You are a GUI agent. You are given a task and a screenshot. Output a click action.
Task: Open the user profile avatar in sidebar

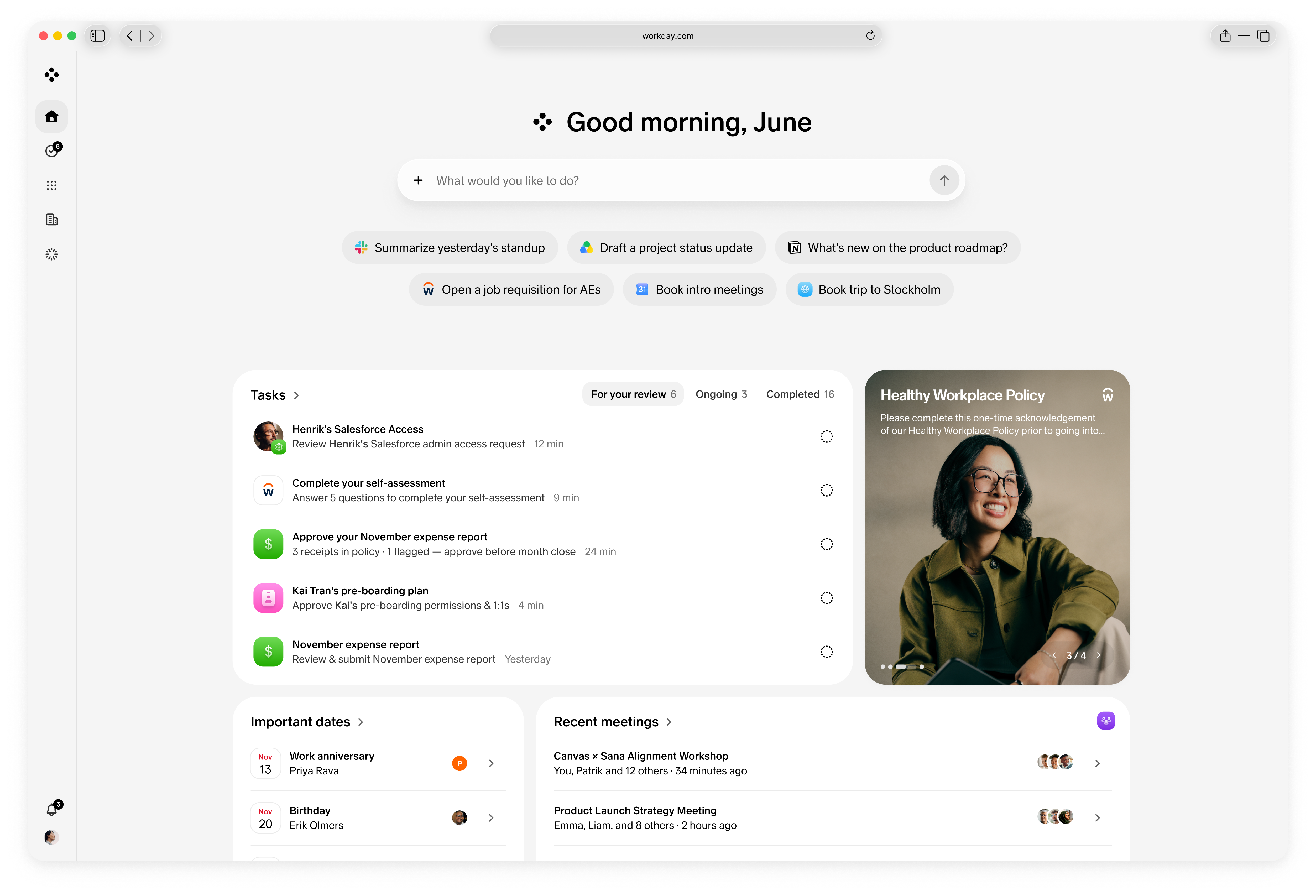pos(51,837)
